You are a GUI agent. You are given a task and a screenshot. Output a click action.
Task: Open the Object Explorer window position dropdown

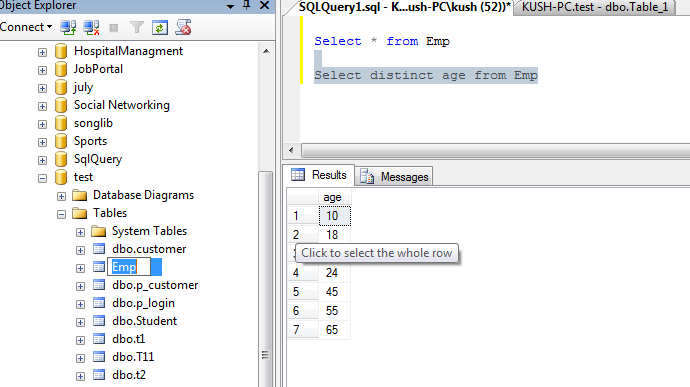coord(230,6)
